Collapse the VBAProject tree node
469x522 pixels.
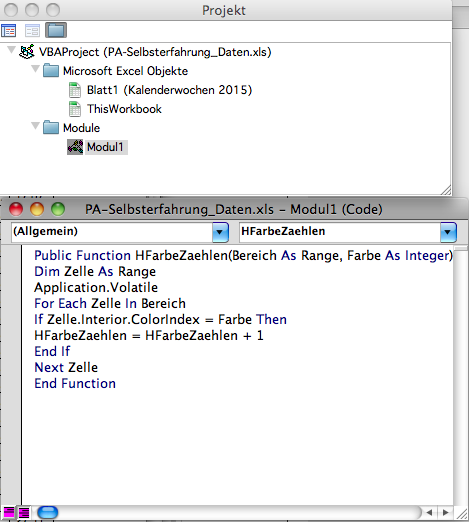[11, 50]
